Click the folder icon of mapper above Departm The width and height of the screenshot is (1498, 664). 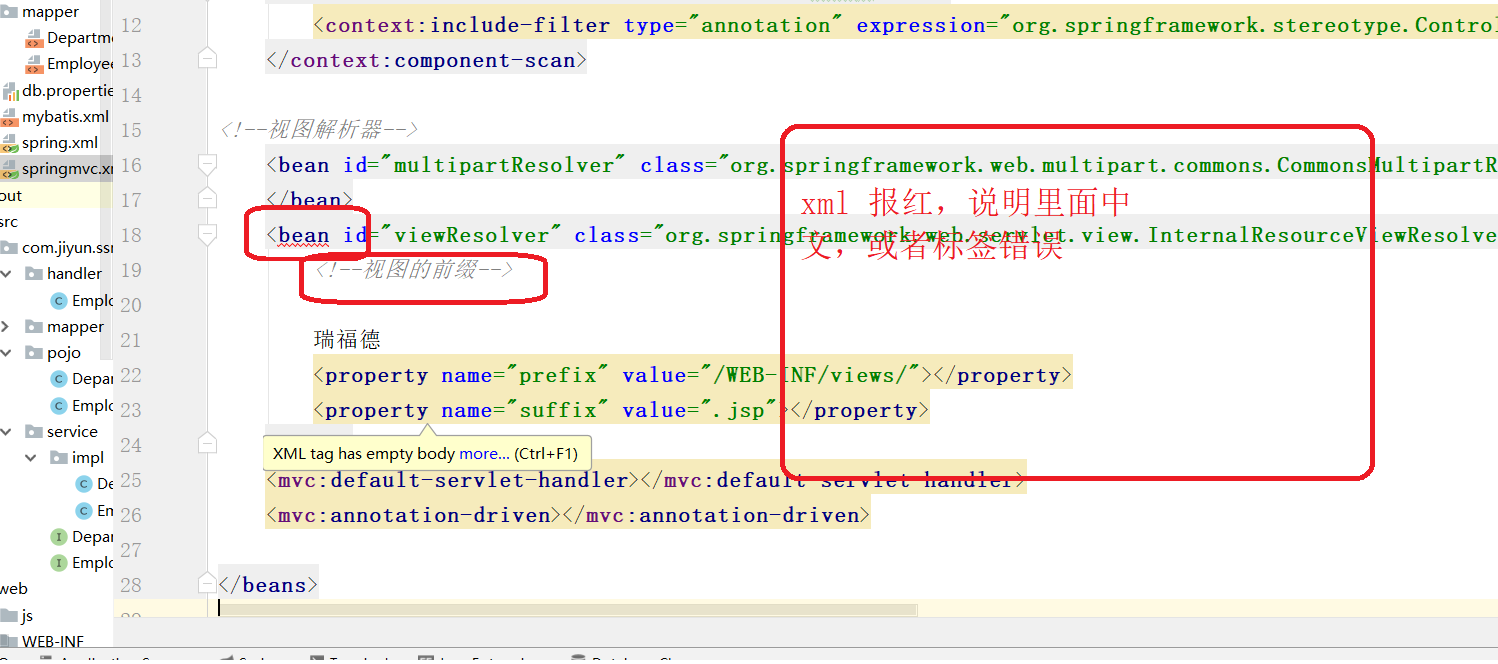tap(10, 13)
